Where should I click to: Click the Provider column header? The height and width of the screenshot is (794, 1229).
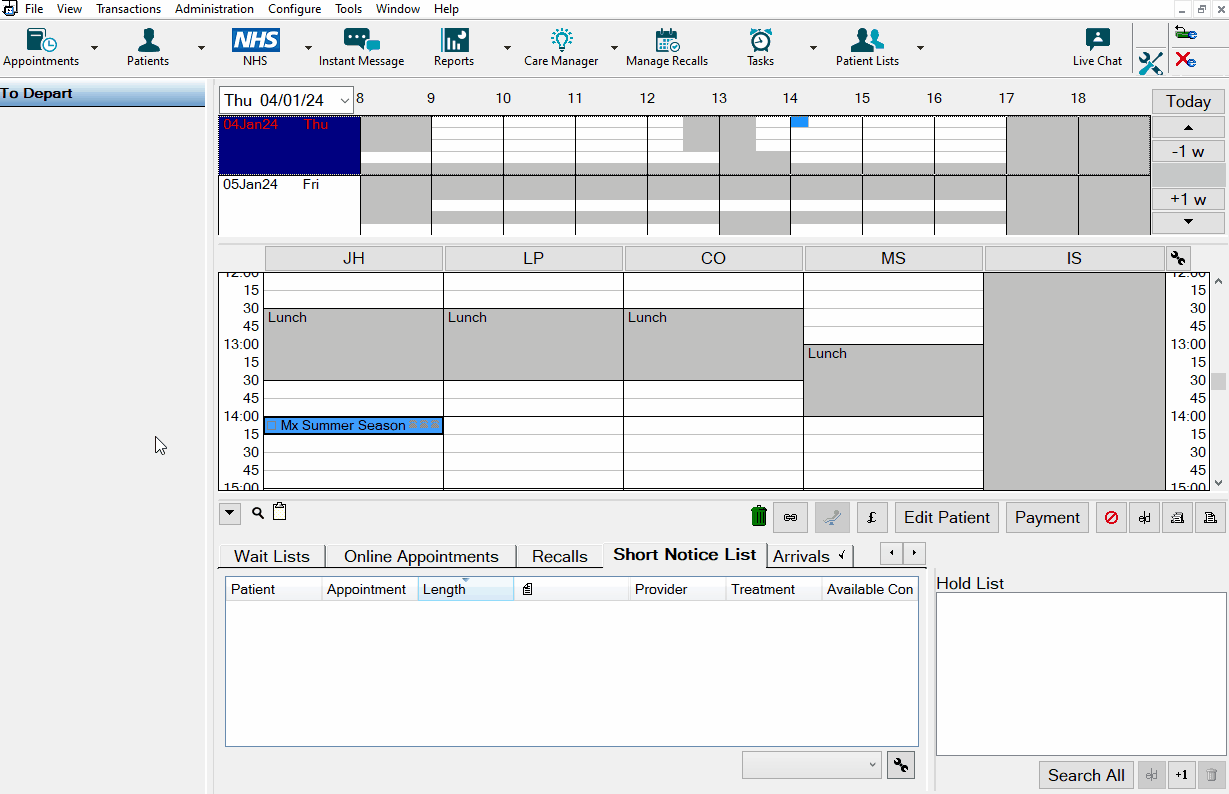click(x=678, y=589)
